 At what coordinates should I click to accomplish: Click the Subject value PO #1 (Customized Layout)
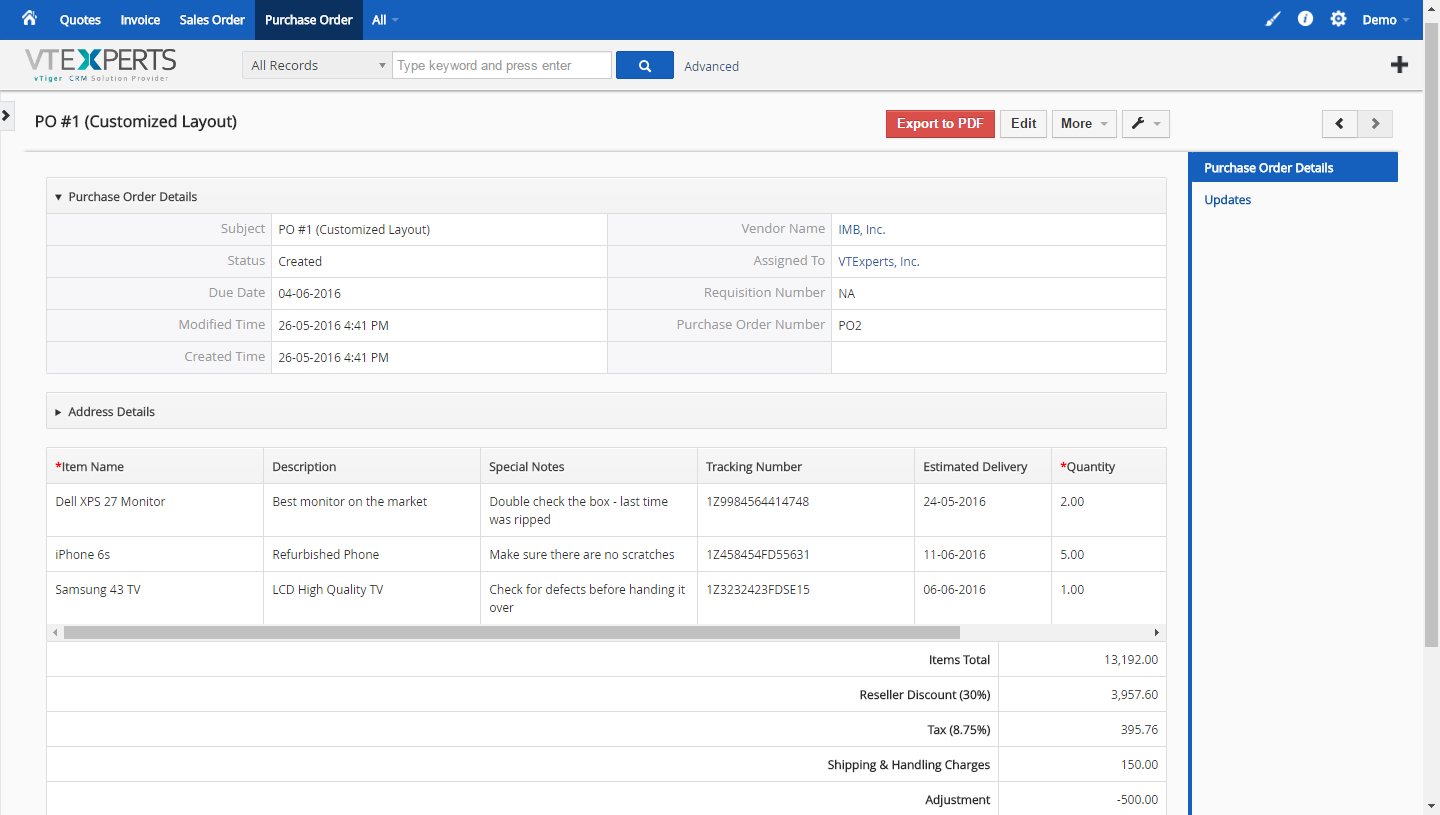pyautogui.click(x=354, y=230)
